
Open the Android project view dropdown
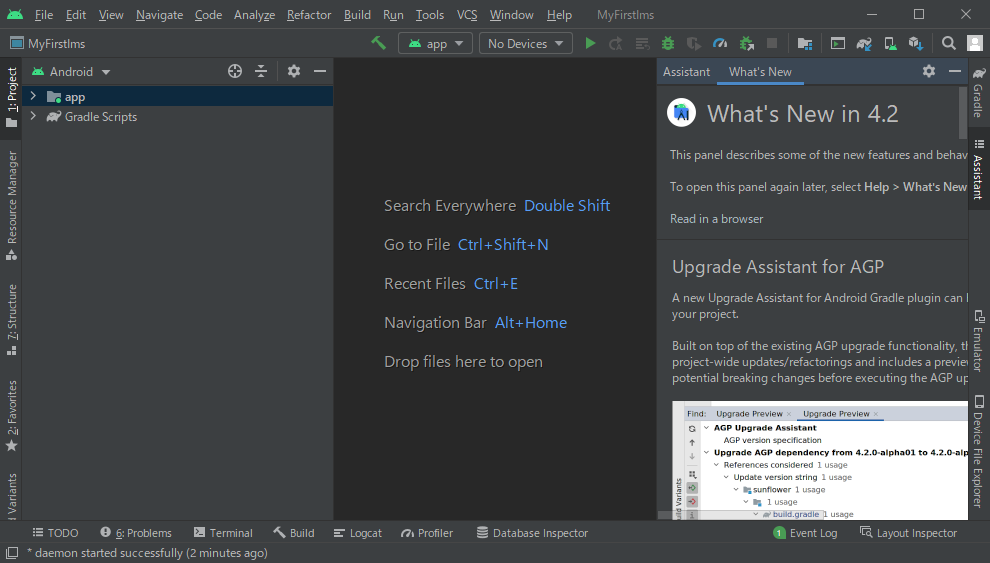click(x=71, y=71)
